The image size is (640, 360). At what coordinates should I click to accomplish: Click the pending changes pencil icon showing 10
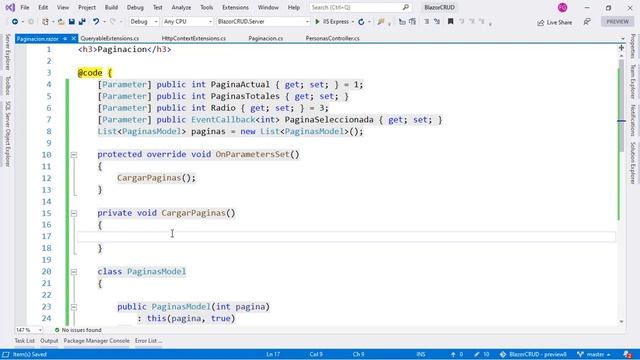click(x=482, y=354)
